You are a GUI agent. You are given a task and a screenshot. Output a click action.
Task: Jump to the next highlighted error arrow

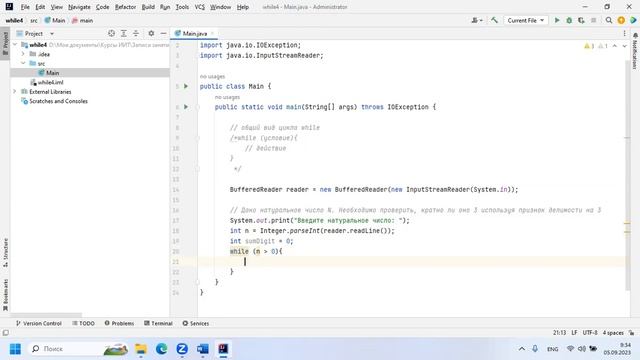pos(624,46)
